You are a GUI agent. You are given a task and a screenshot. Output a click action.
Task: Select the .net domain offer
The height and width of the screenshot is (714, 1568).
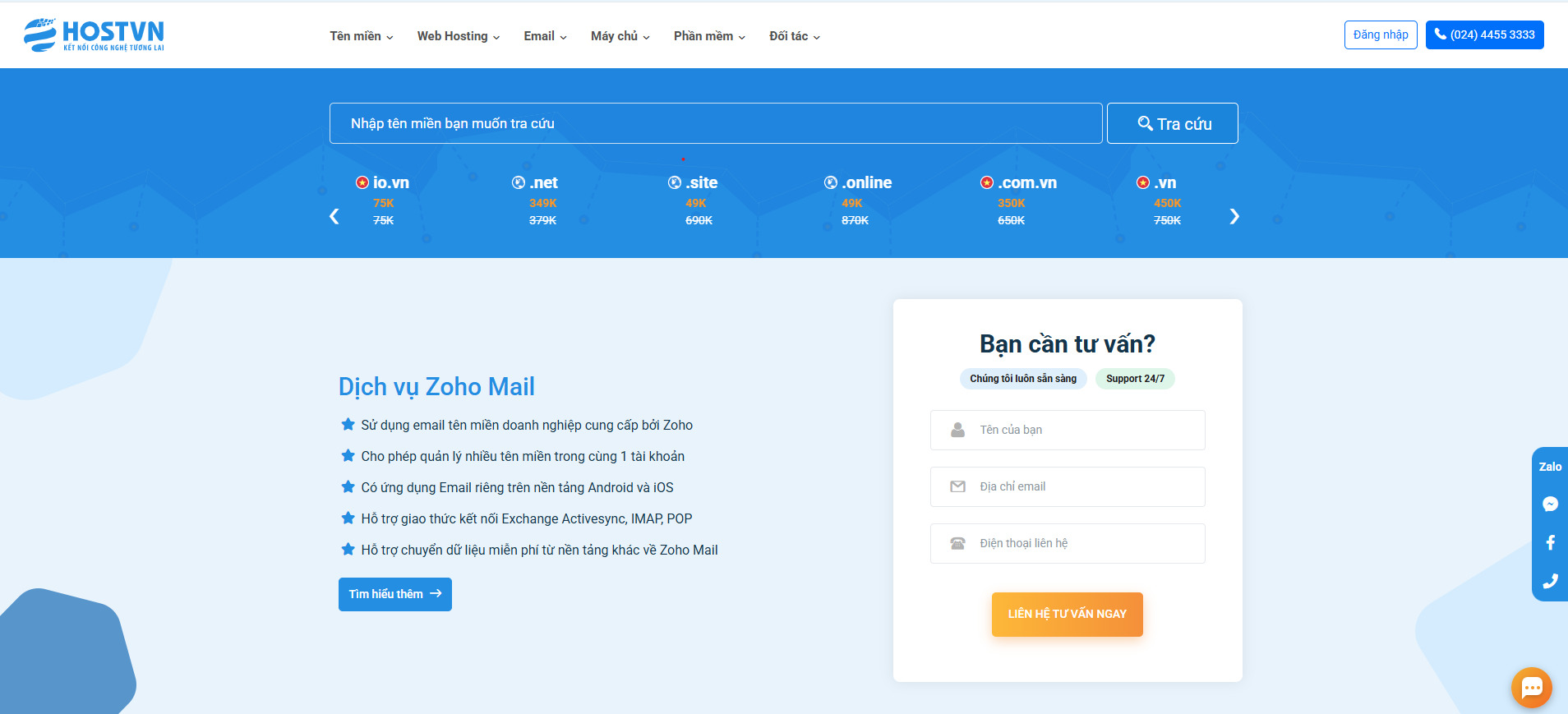click(535, 200)
